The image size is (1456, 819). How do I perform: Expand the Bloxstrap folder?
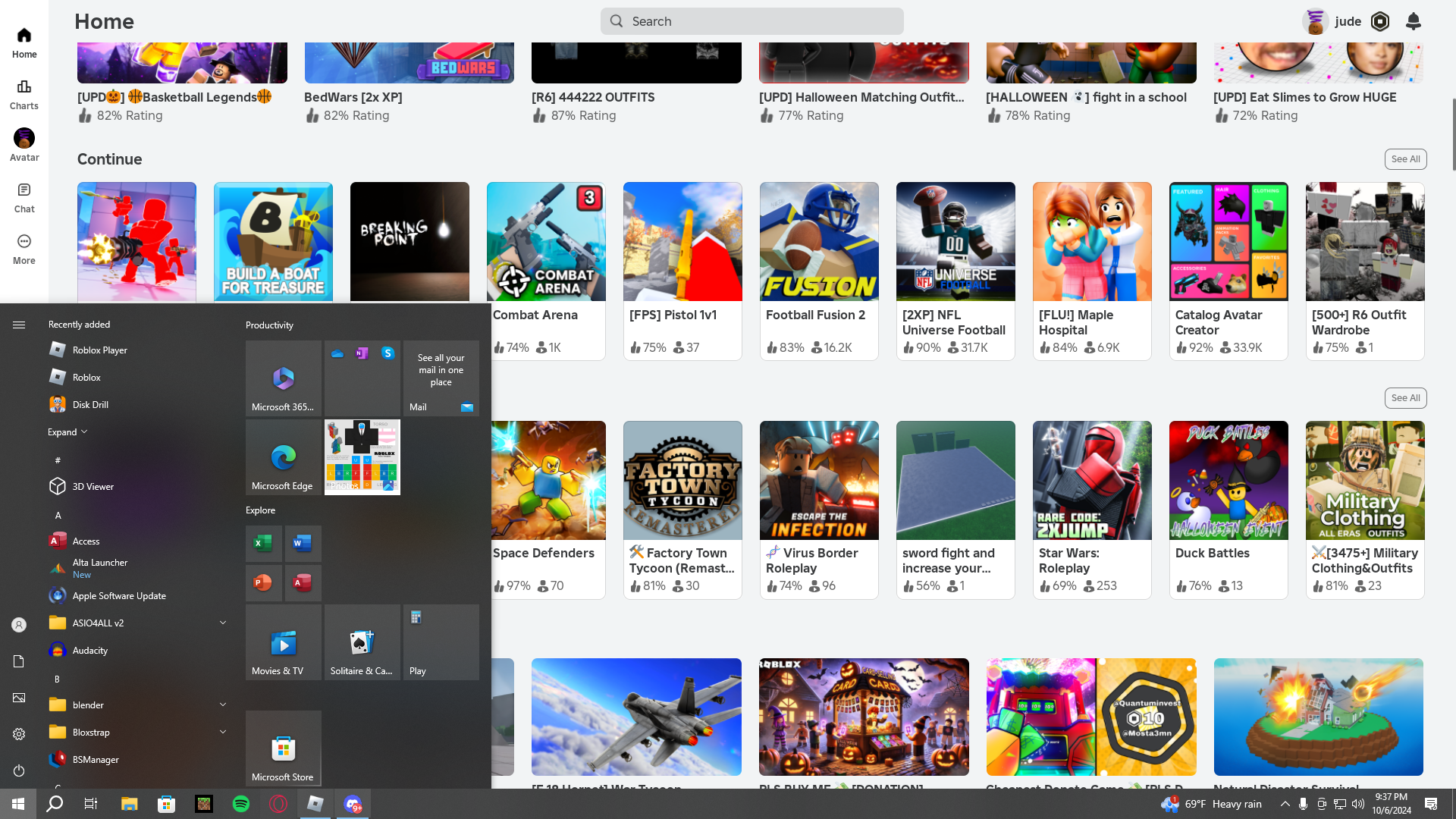(x=223, y=732)
